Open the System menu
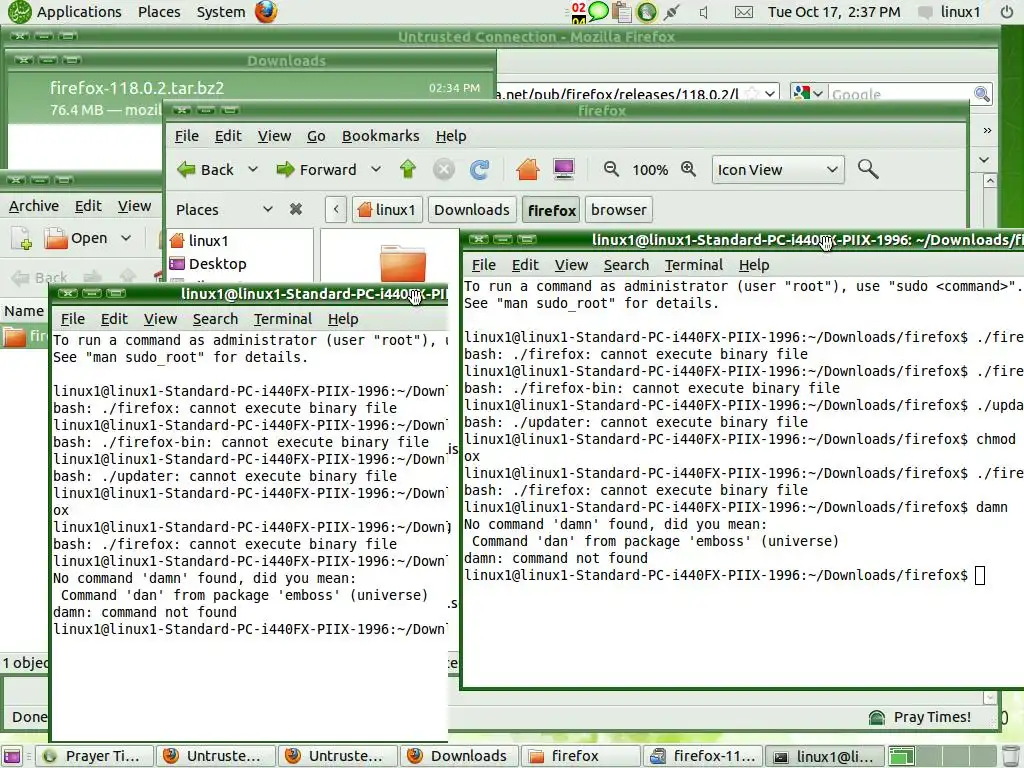This screenshot has height=768, width=1024. pos(221,12)
